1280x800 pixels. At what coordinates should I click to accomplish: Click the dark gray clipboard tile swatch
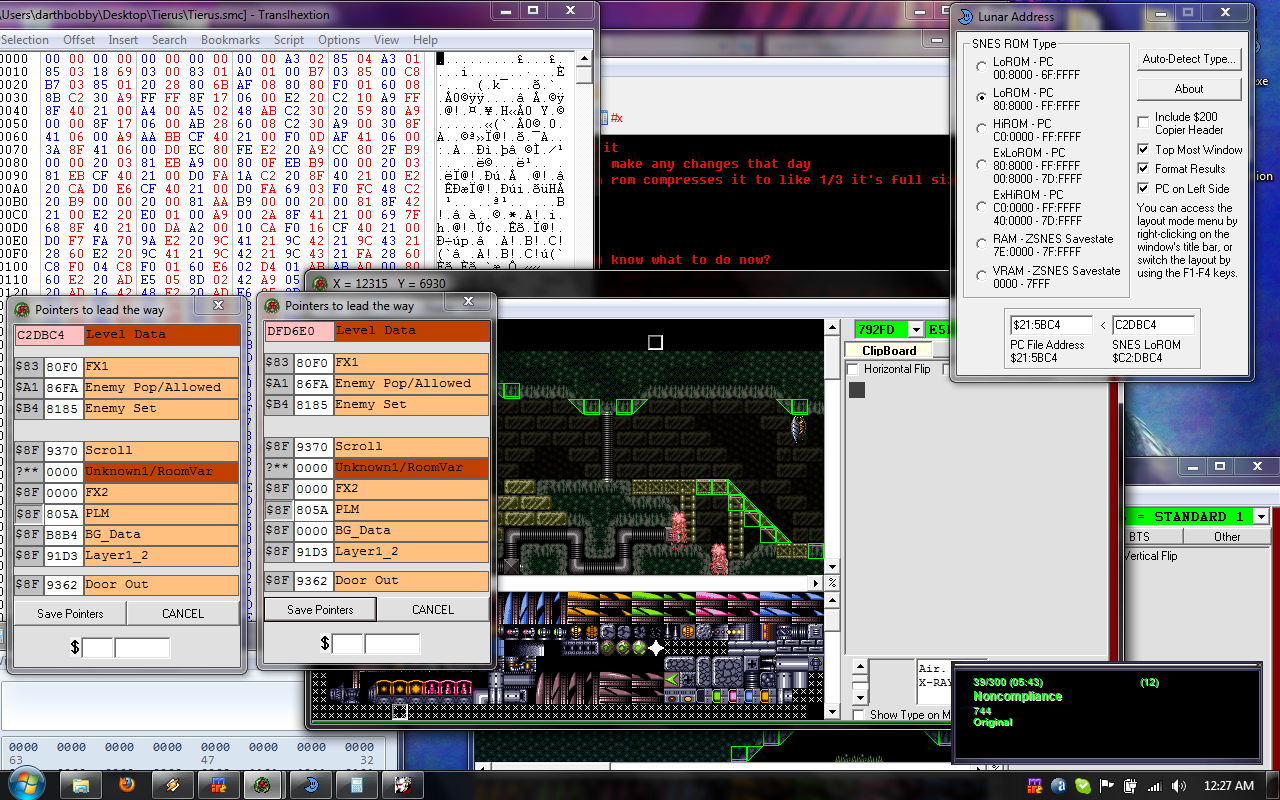tap(857, 390)
